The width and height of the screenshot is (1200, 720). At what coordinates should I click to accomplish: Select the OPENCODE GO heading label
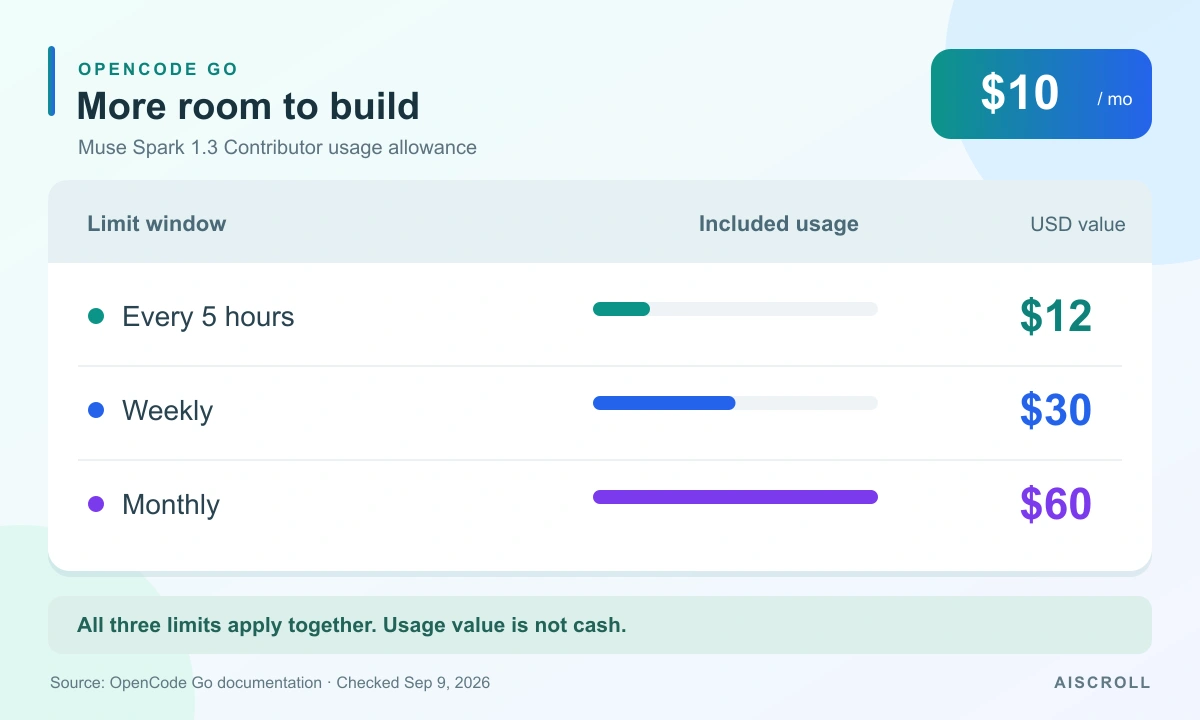coord(158,69)
